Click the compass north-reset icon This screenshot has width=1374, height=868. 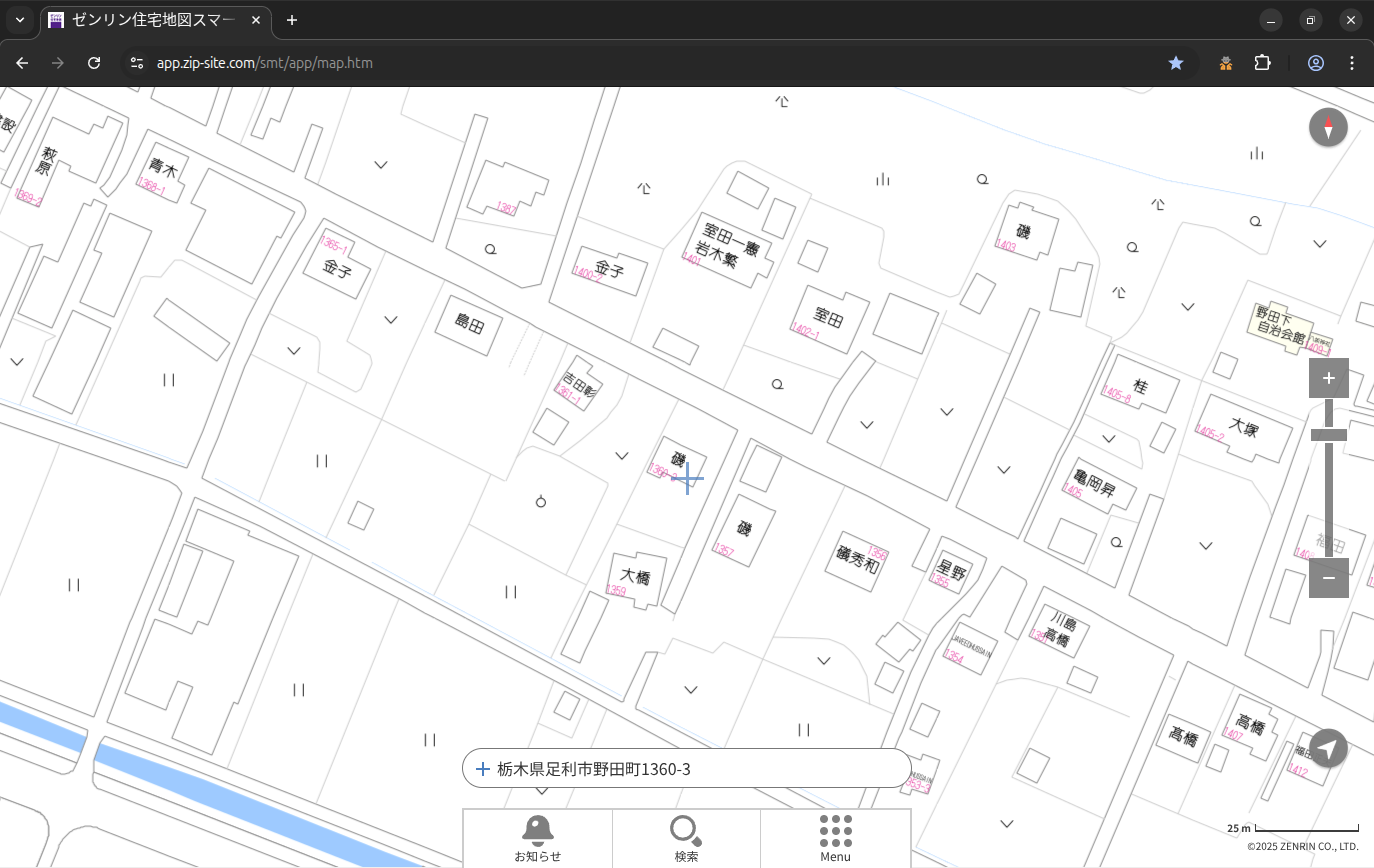pos(1328,128)
